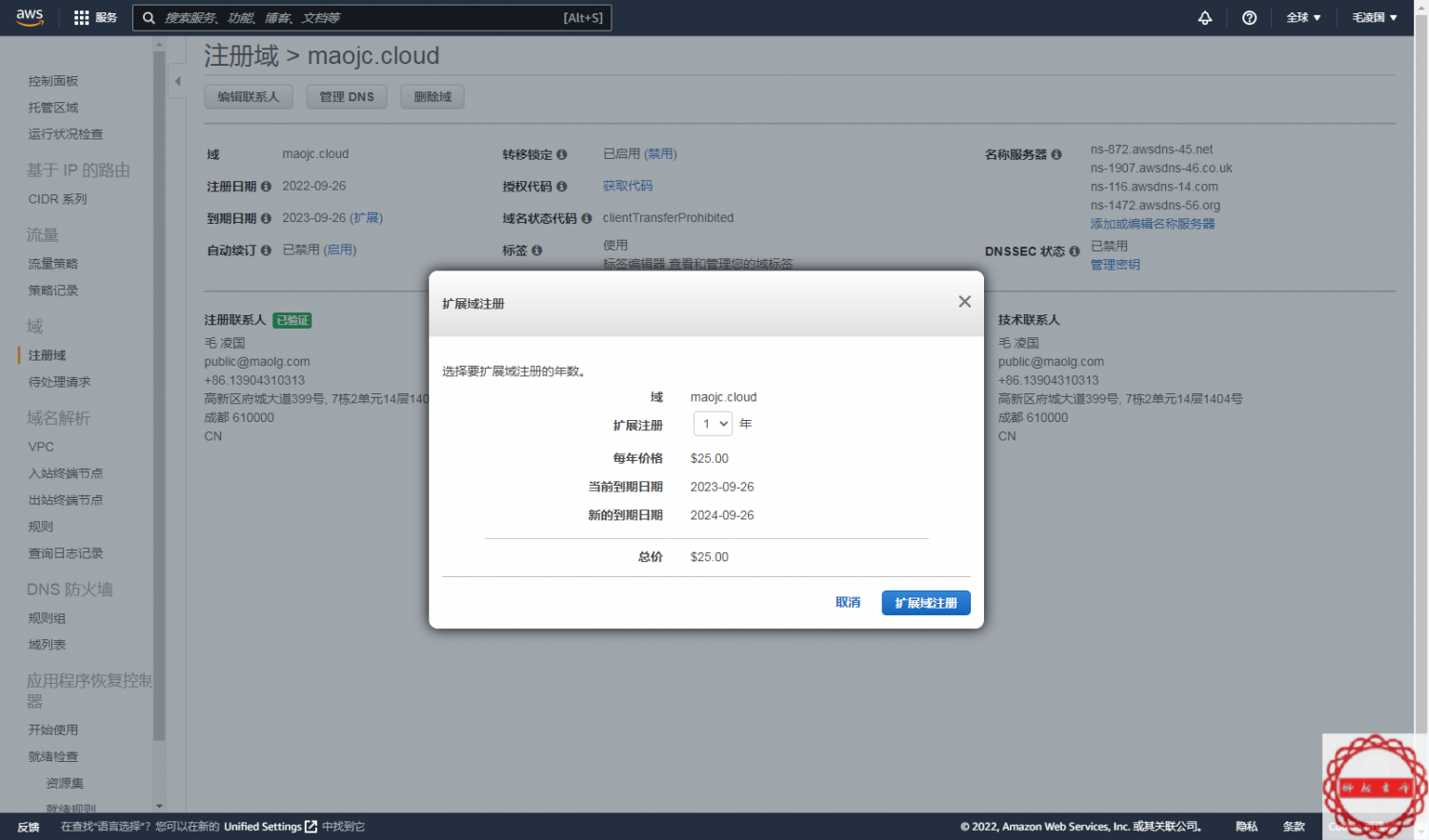Open the AWS console home logo
This screenshot has height=840, width=1429.
tap(30, 17)
